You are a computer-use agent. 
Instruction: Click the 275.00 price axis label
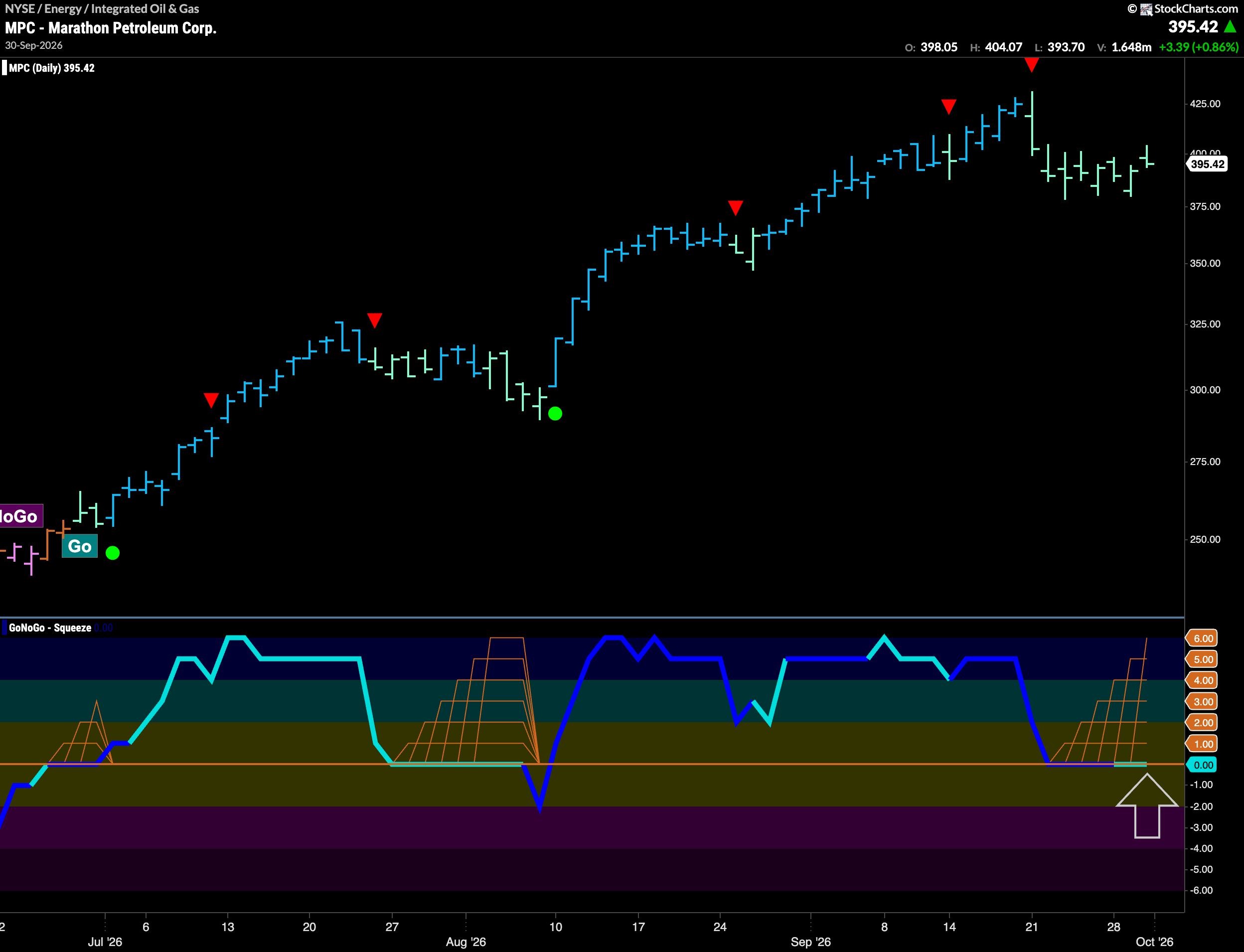tap(1205, 462)
